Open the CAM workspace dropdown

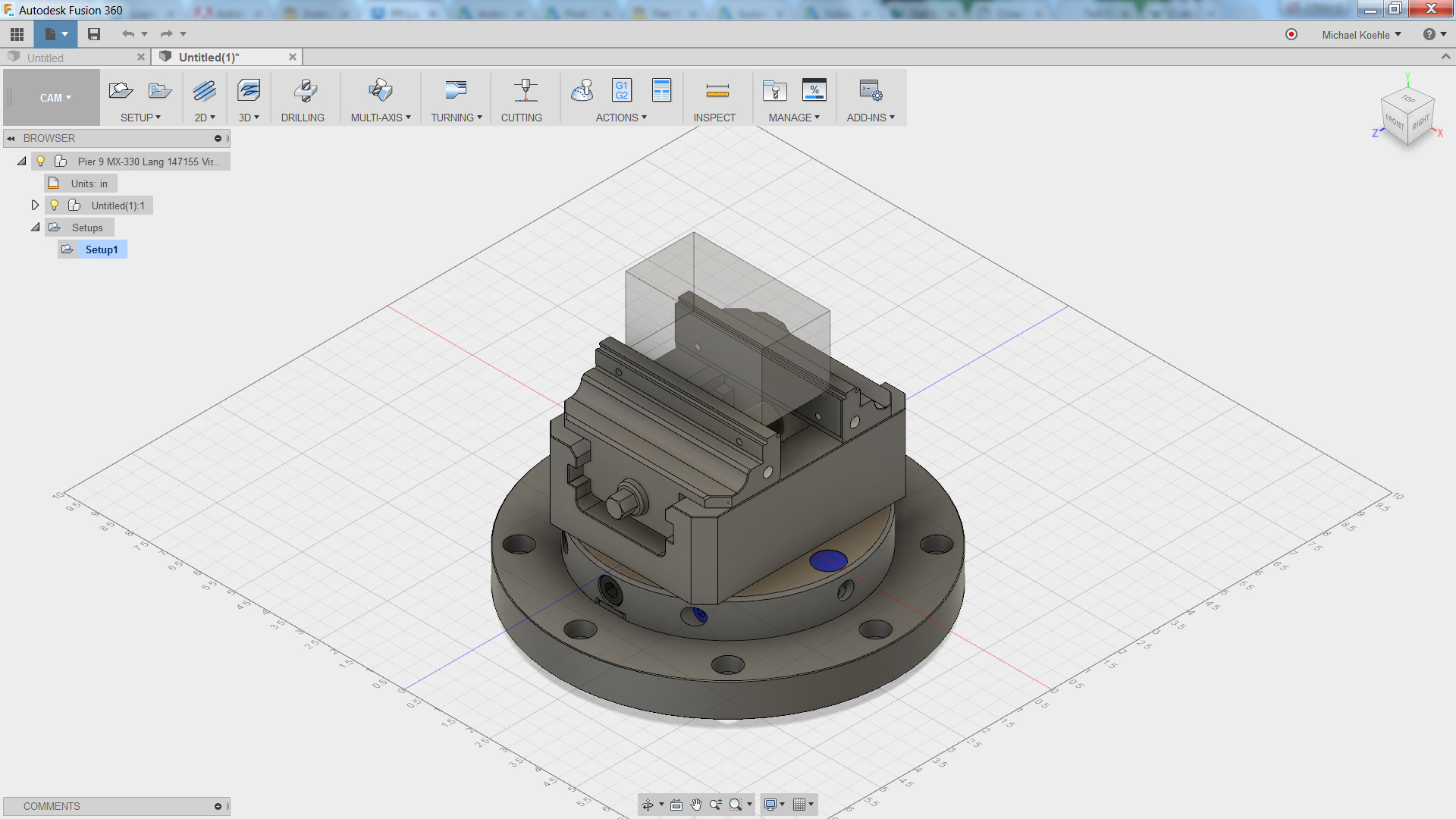(x=55, y=98)
